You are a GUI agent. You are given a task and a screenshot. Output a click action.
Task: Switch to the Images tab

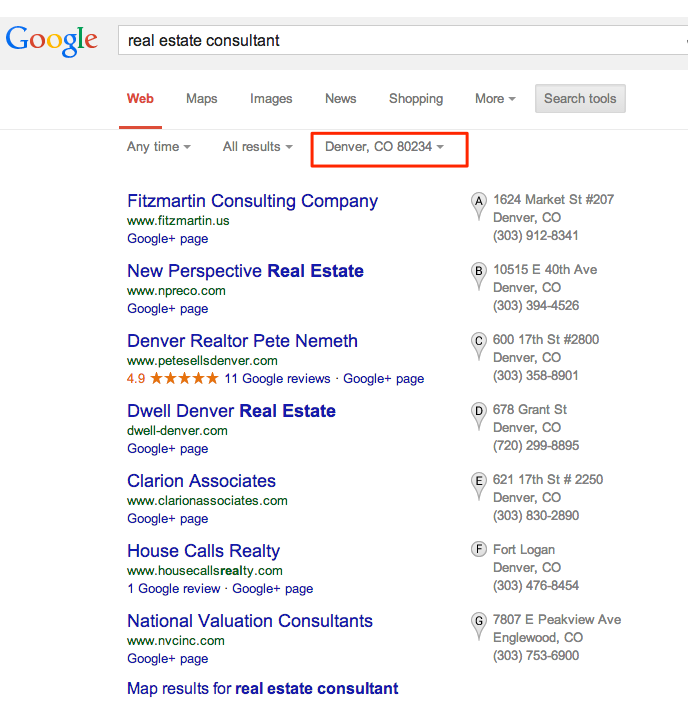point(271,98)
